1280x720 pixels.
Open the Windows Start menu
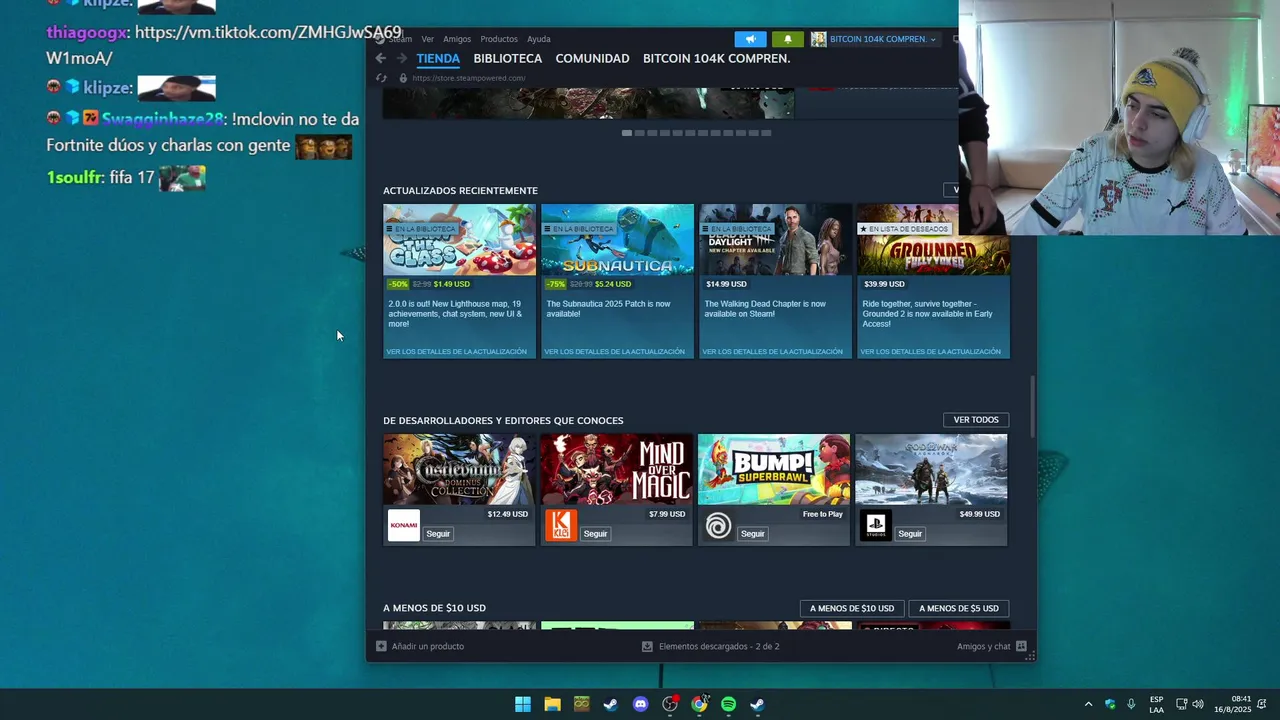[x=523, y=704]
